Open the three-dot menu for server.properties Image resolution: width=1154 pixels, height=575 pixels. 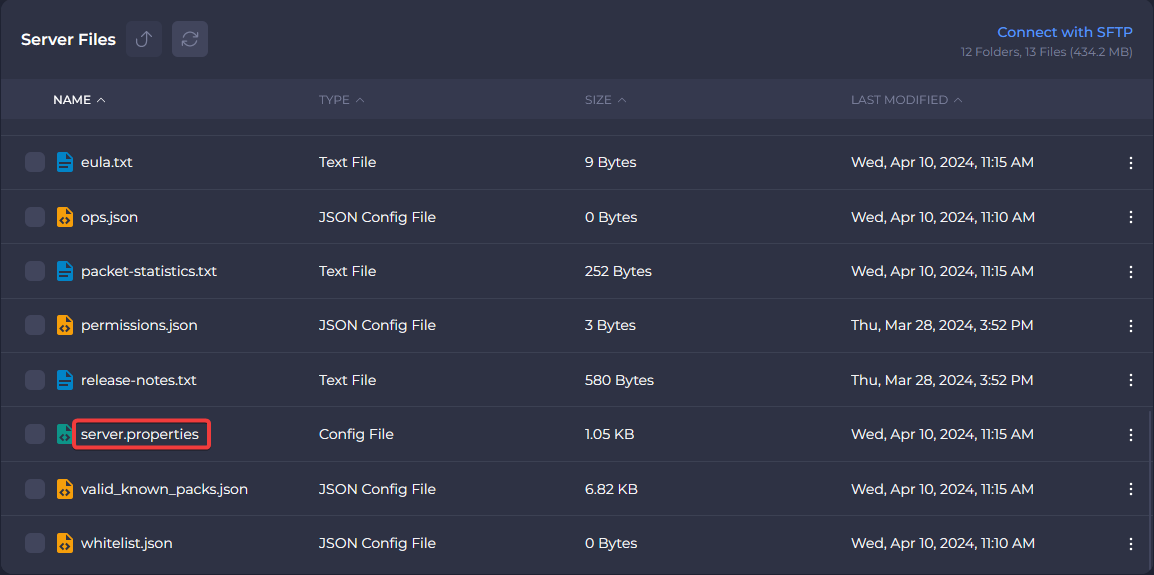(x=1131, y=434)
